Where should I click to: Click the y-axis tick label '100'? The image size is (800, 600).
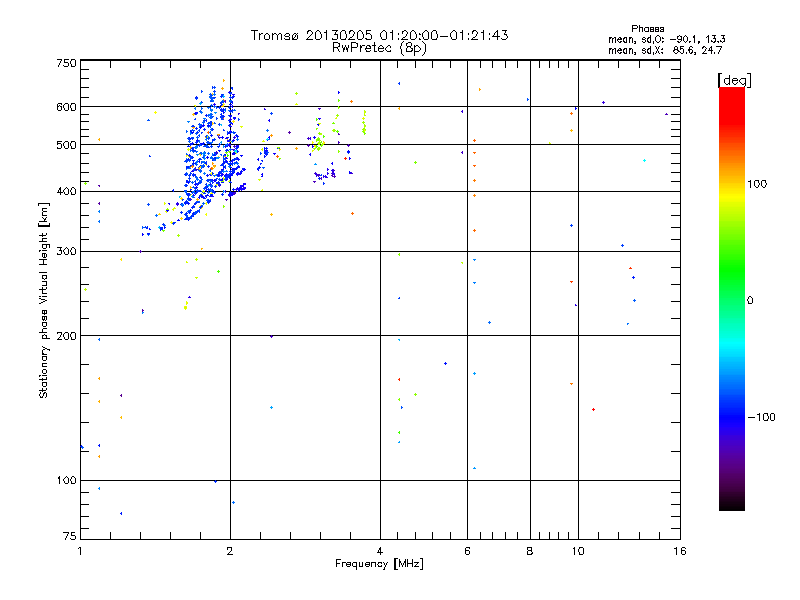point(66,481)
